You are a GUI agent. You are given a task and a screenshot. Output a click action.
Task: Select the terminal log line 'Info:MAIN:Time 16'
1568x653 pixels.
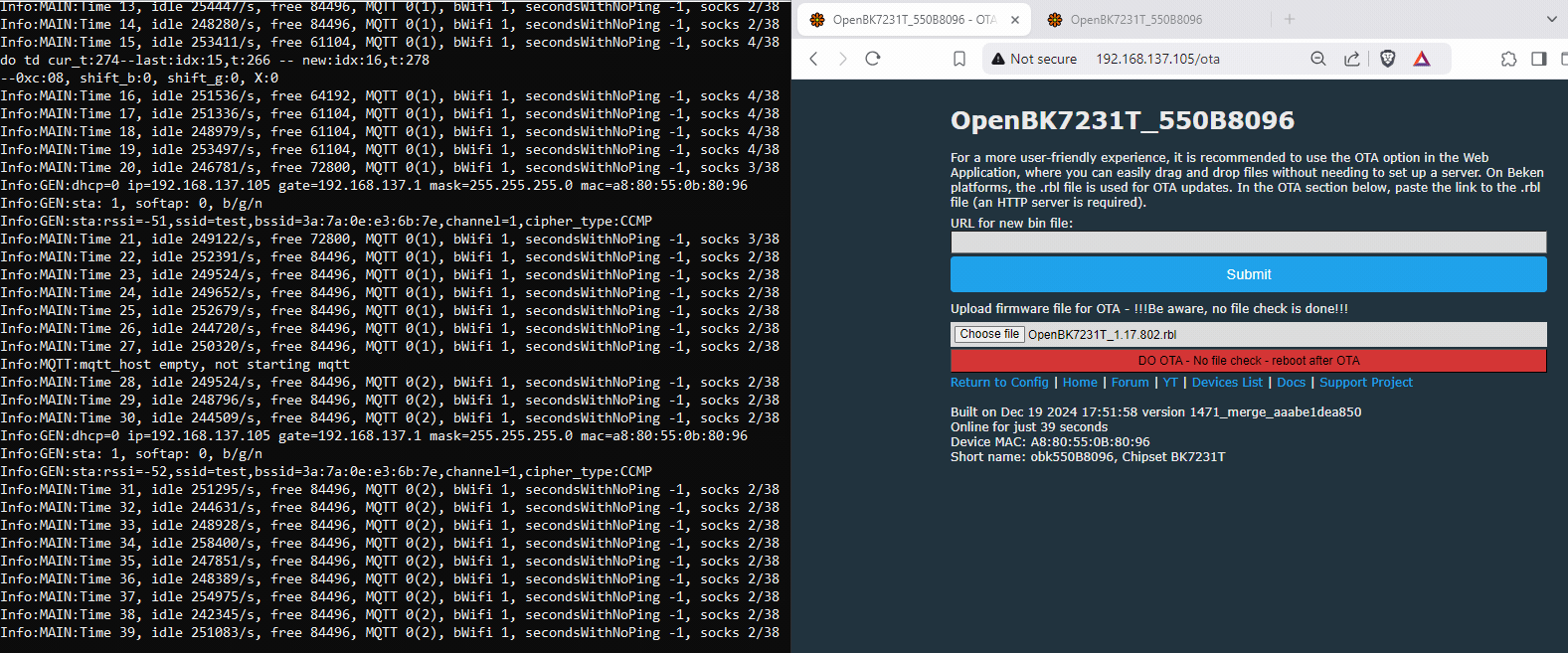[390, 95]
